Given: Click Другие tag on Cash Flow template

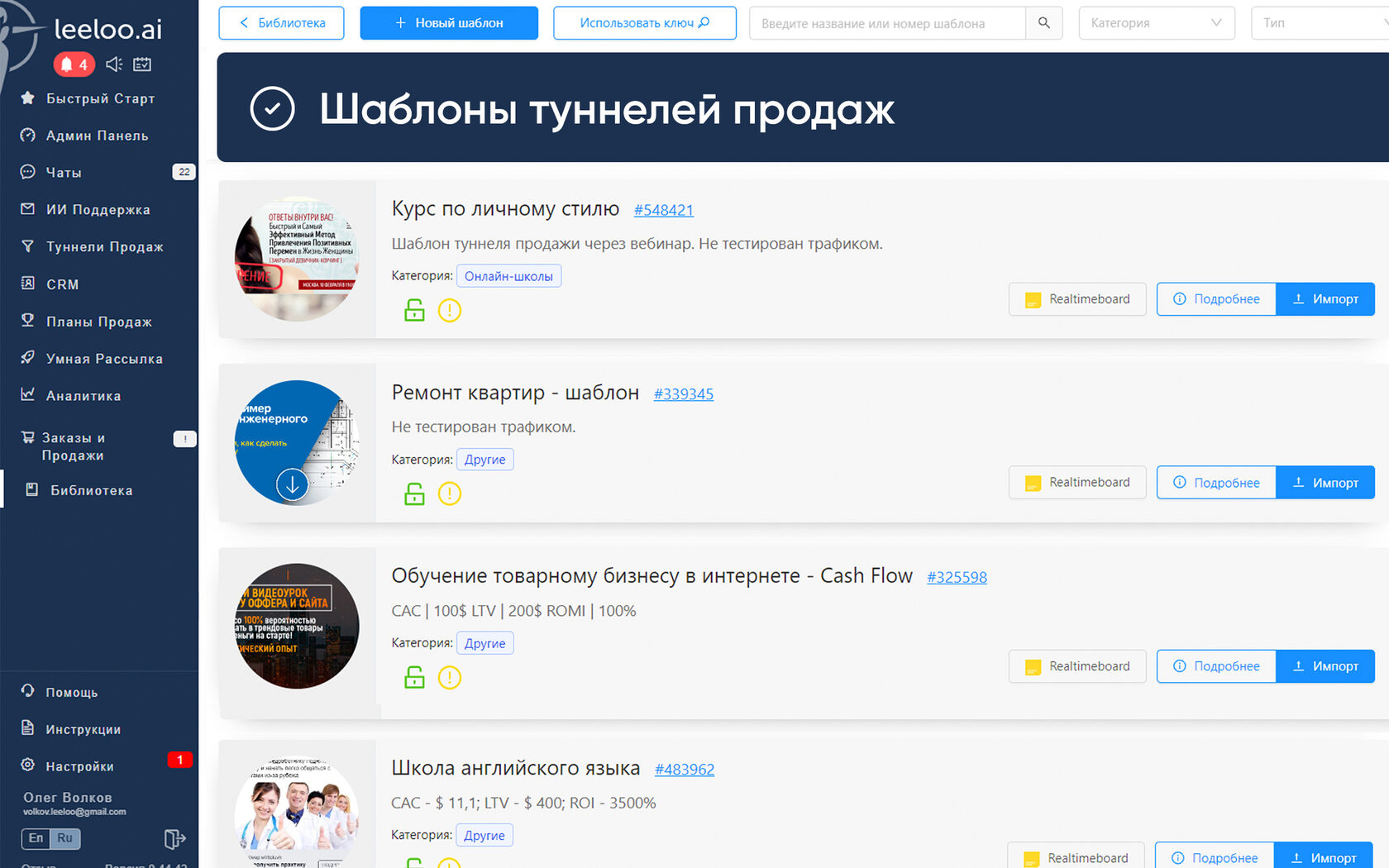Looking at the screenshot, I should coord(484,643).
